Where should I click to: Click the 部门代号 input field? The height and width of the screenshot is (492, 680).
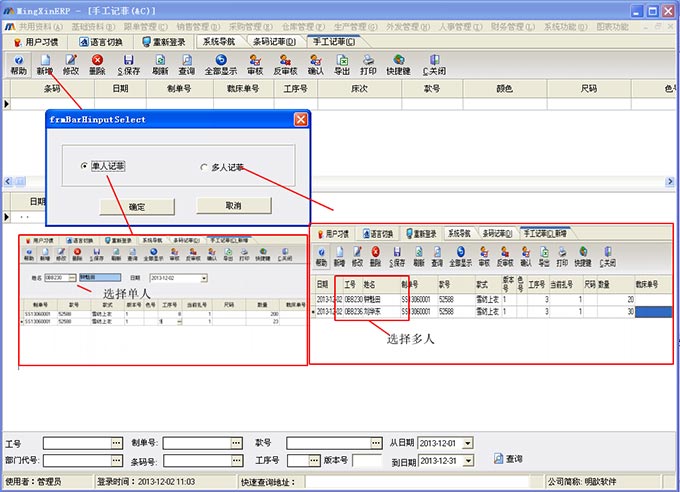(77, 460)
